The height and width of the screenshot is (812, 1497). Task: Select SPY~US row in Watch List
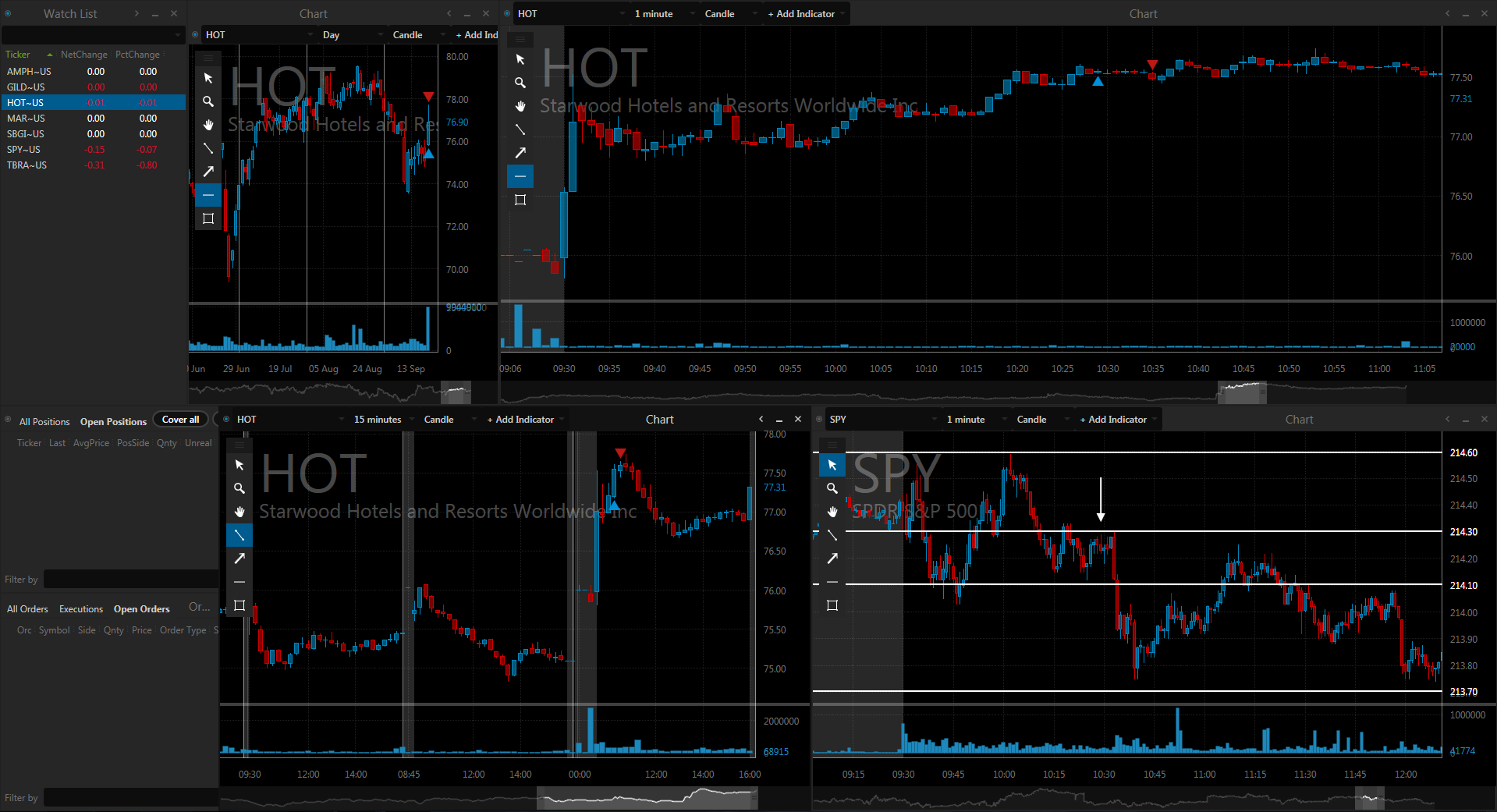(x=93, y=150)
